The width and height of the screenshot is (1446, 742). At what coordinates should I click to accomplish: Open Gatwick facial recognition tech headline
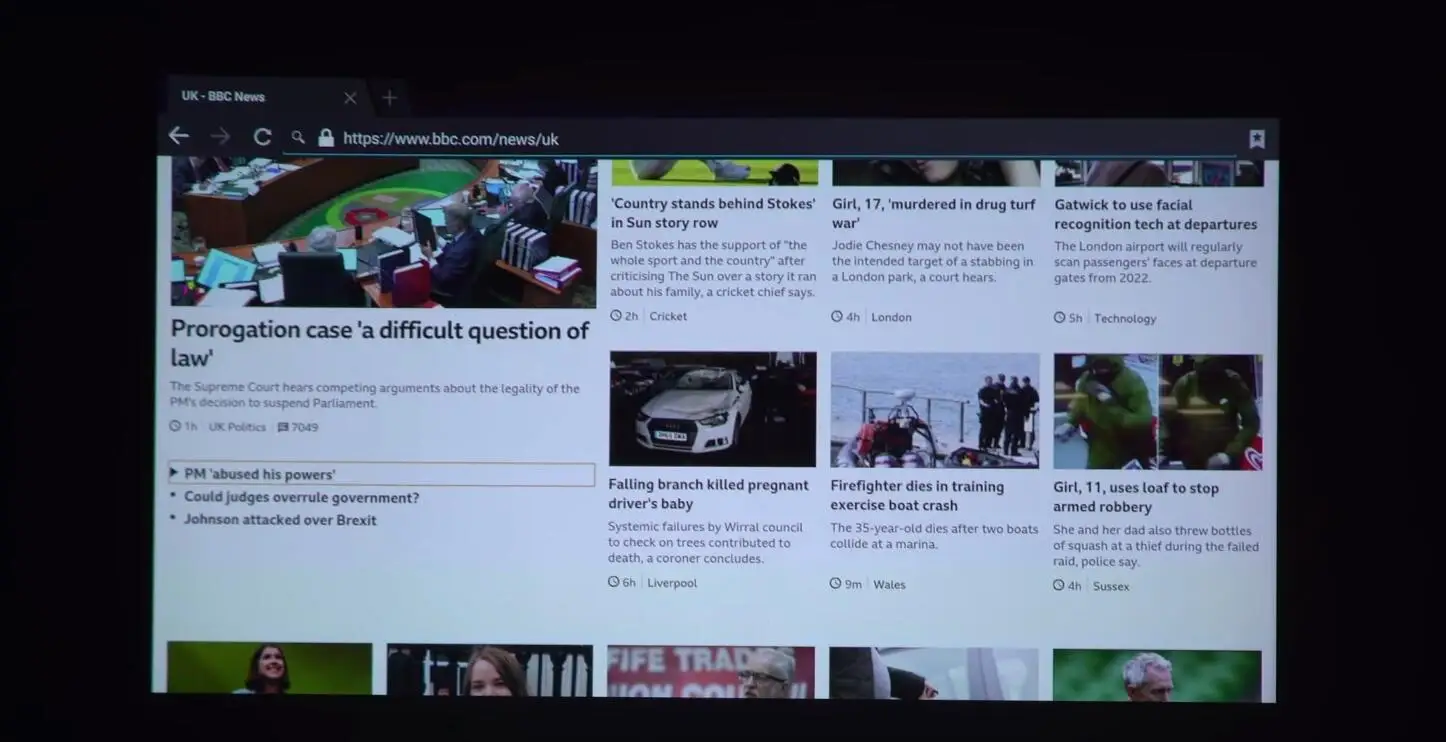pyautogui.click(x=1155, y=214)
